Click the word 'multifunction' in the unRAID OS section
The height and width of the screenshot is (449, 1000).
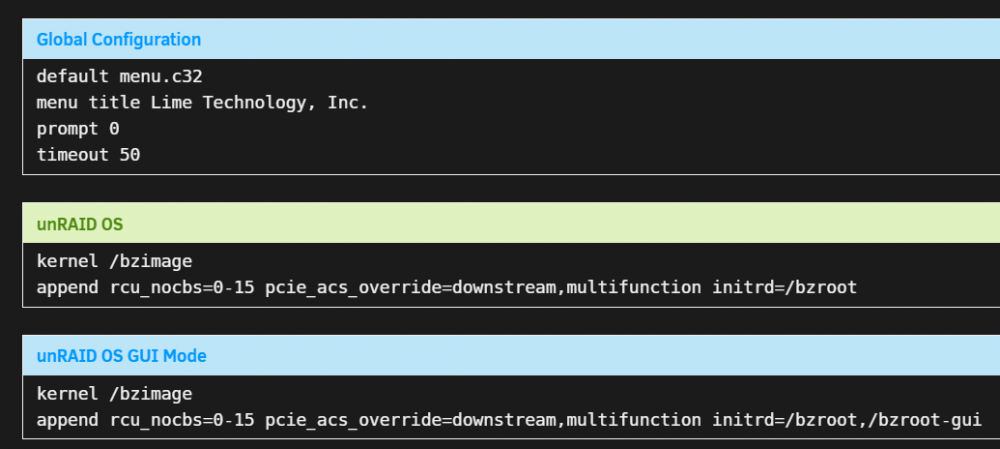[634, 288]
